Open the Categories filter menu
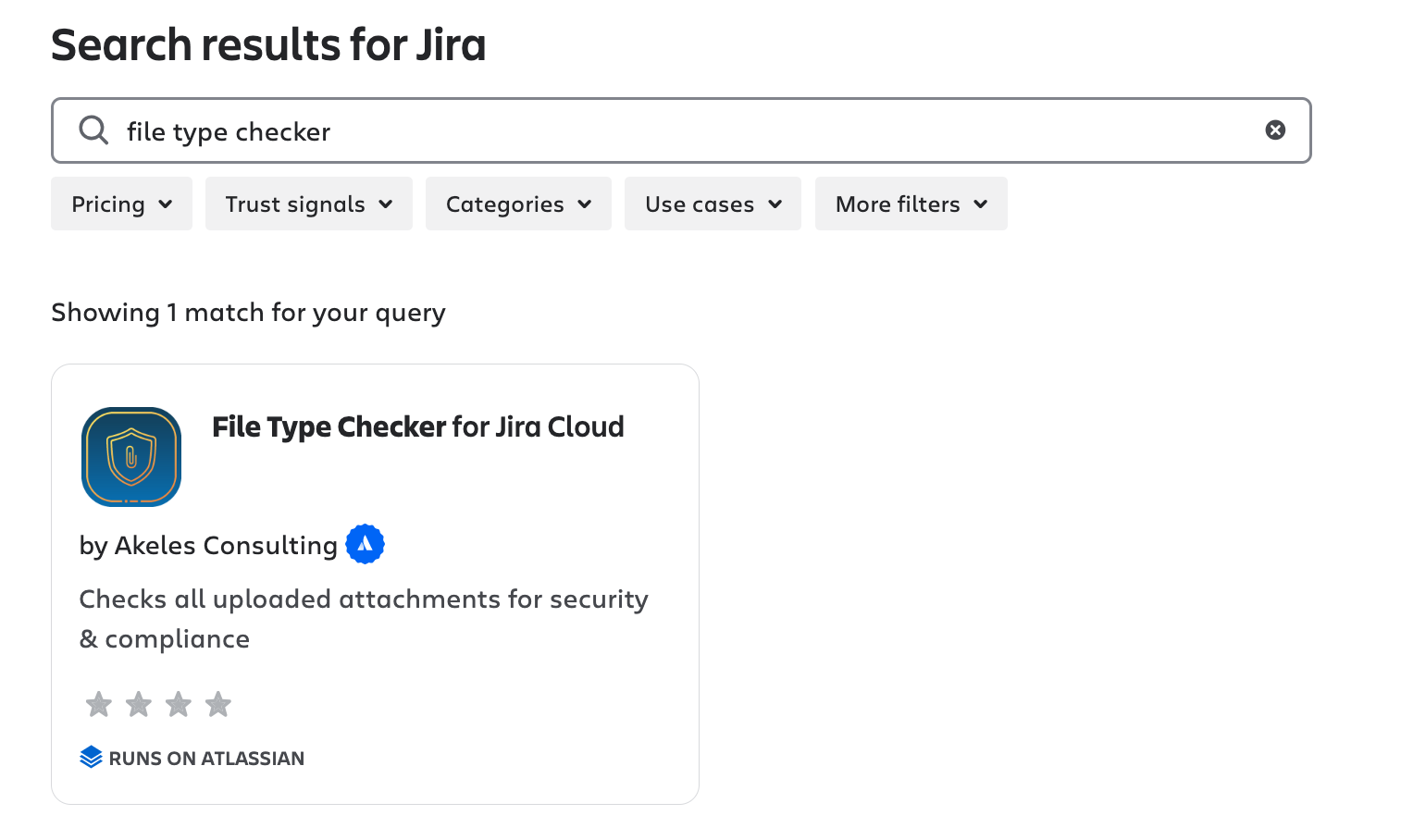 [x=518, y=204]
